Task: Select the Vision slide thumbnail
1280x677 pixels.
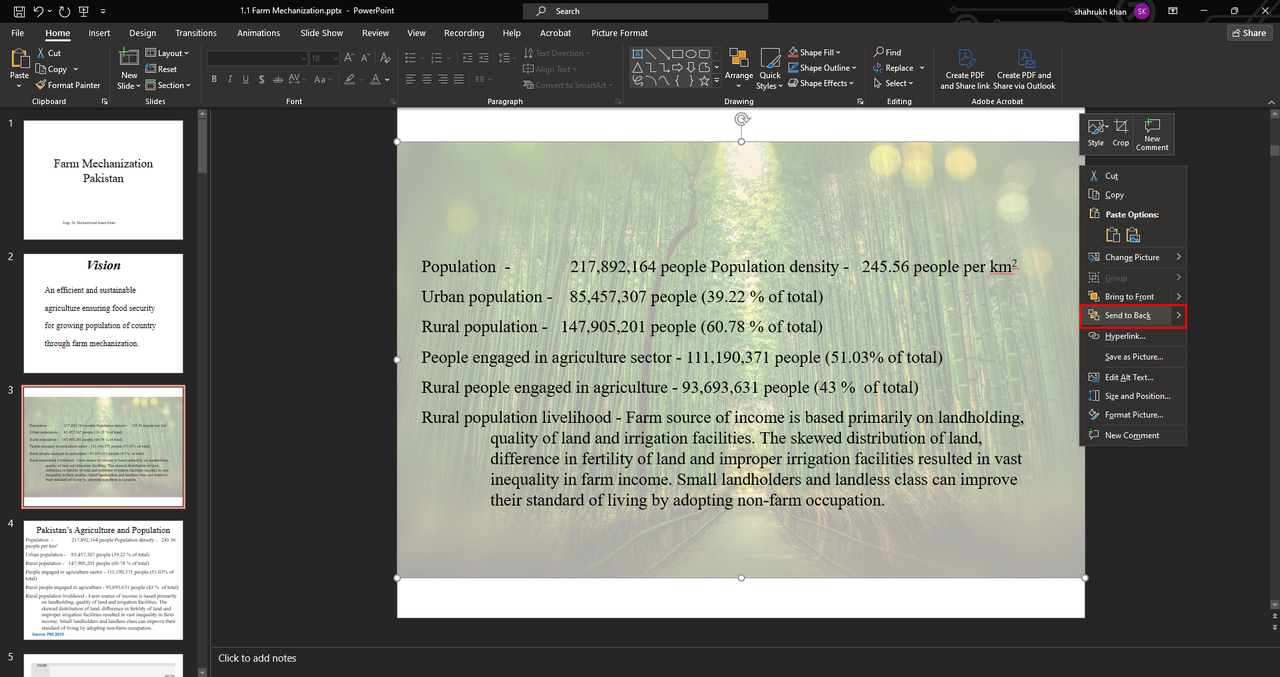Action: click(103, 313)
